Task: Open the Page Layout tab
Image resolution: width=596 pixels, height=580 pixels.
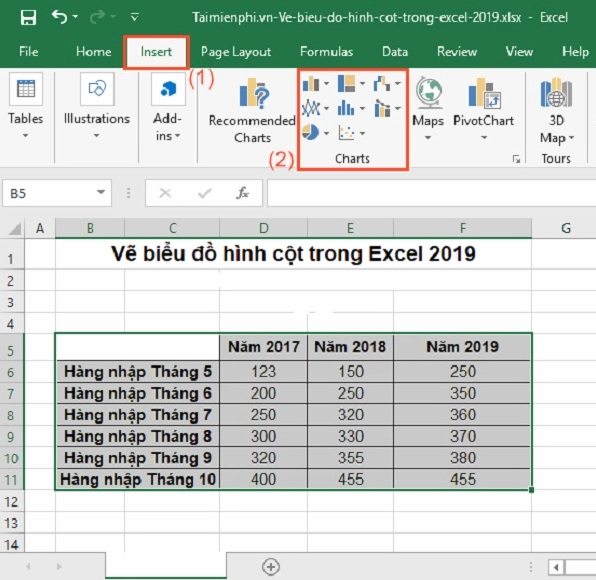Action: click(236, 52)
